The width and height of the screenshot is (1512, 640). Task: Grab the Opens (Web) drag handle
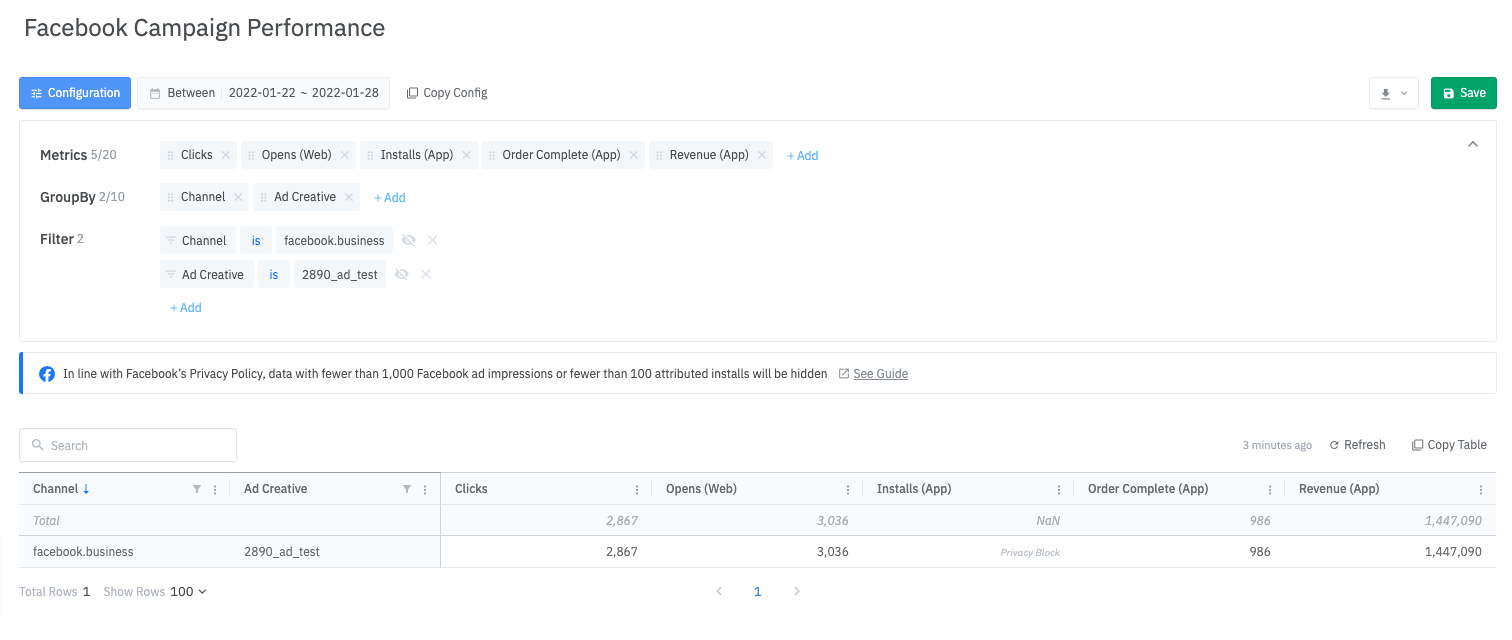[251, 155]
